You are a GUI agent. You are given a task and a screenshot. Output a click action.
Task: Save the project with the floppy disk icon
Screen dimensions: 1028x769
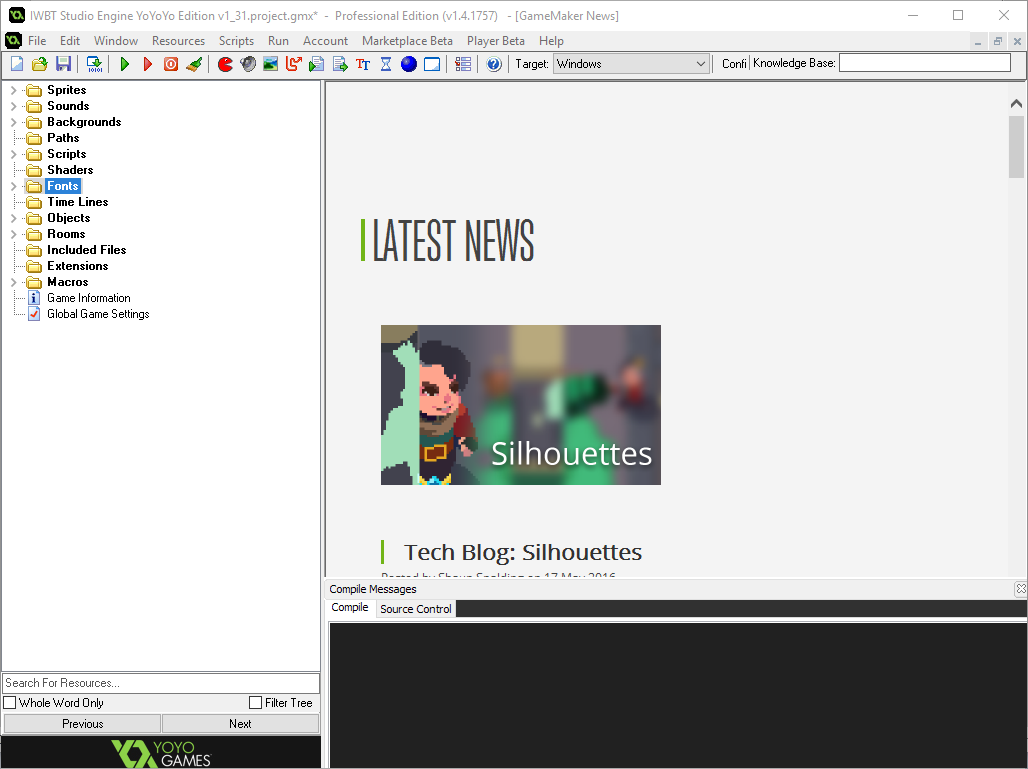(63, 64)
